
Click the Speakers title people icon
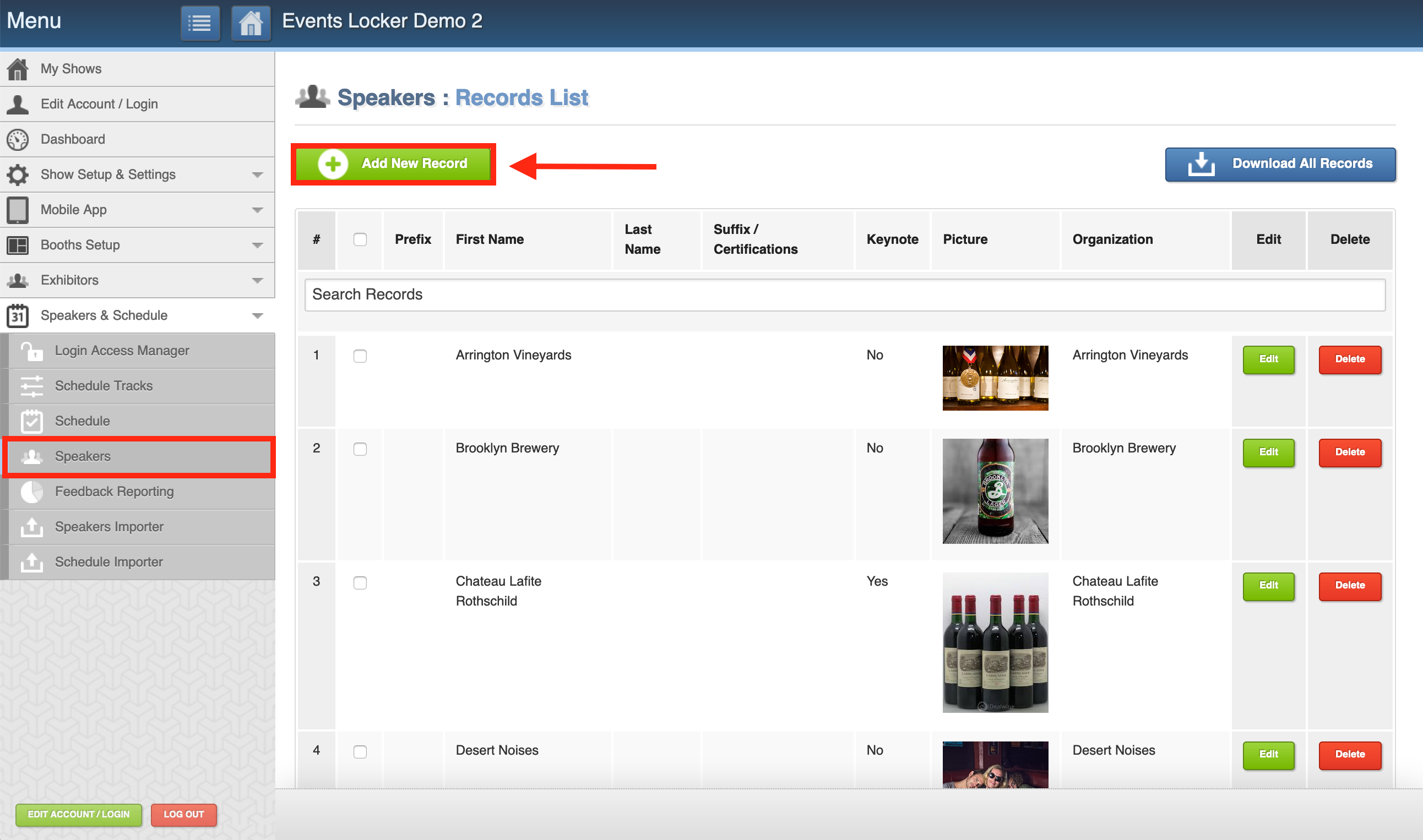313,97
